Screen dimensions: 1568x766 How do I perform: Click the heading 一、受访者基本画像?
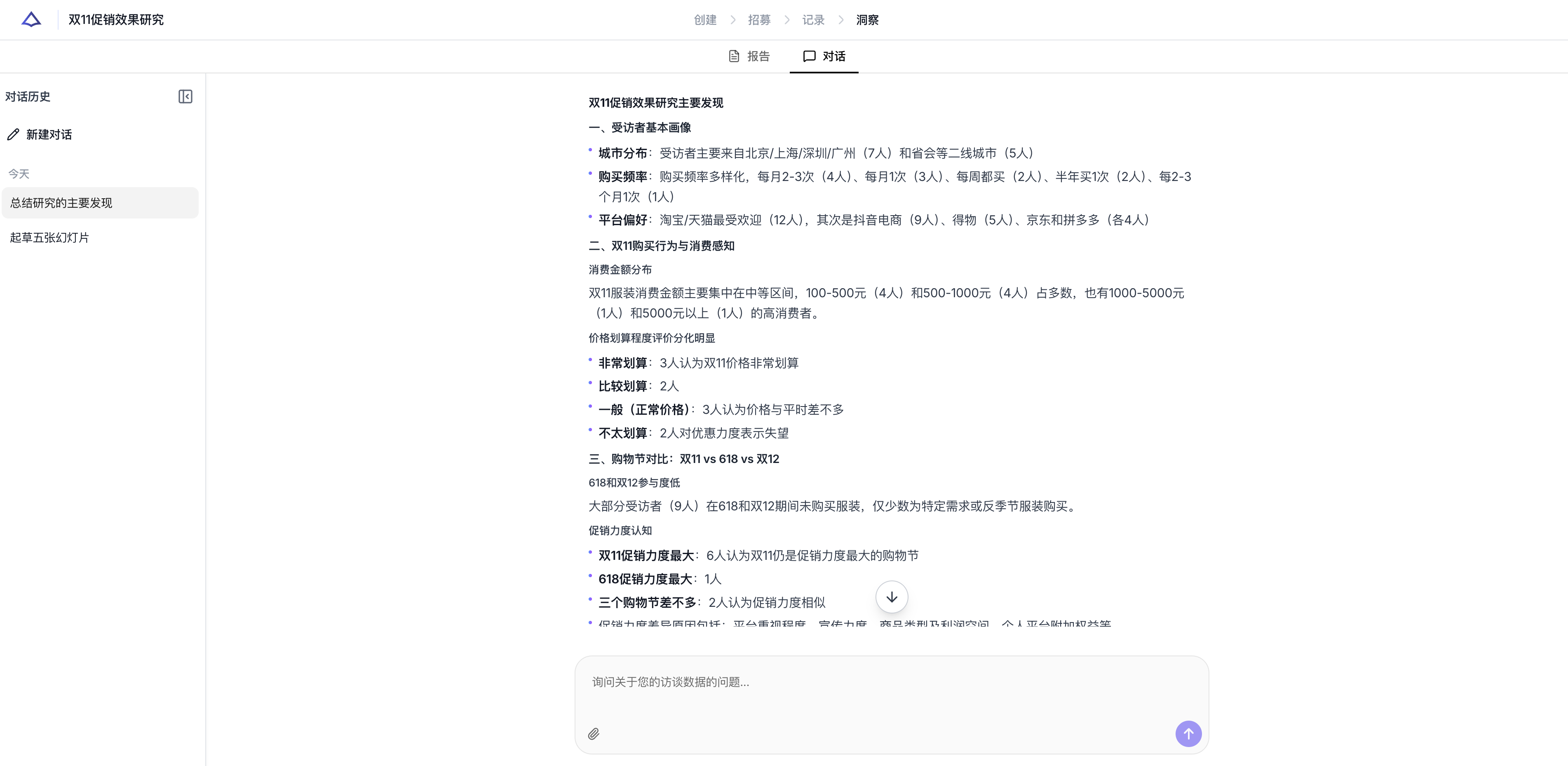click(640, 128)
